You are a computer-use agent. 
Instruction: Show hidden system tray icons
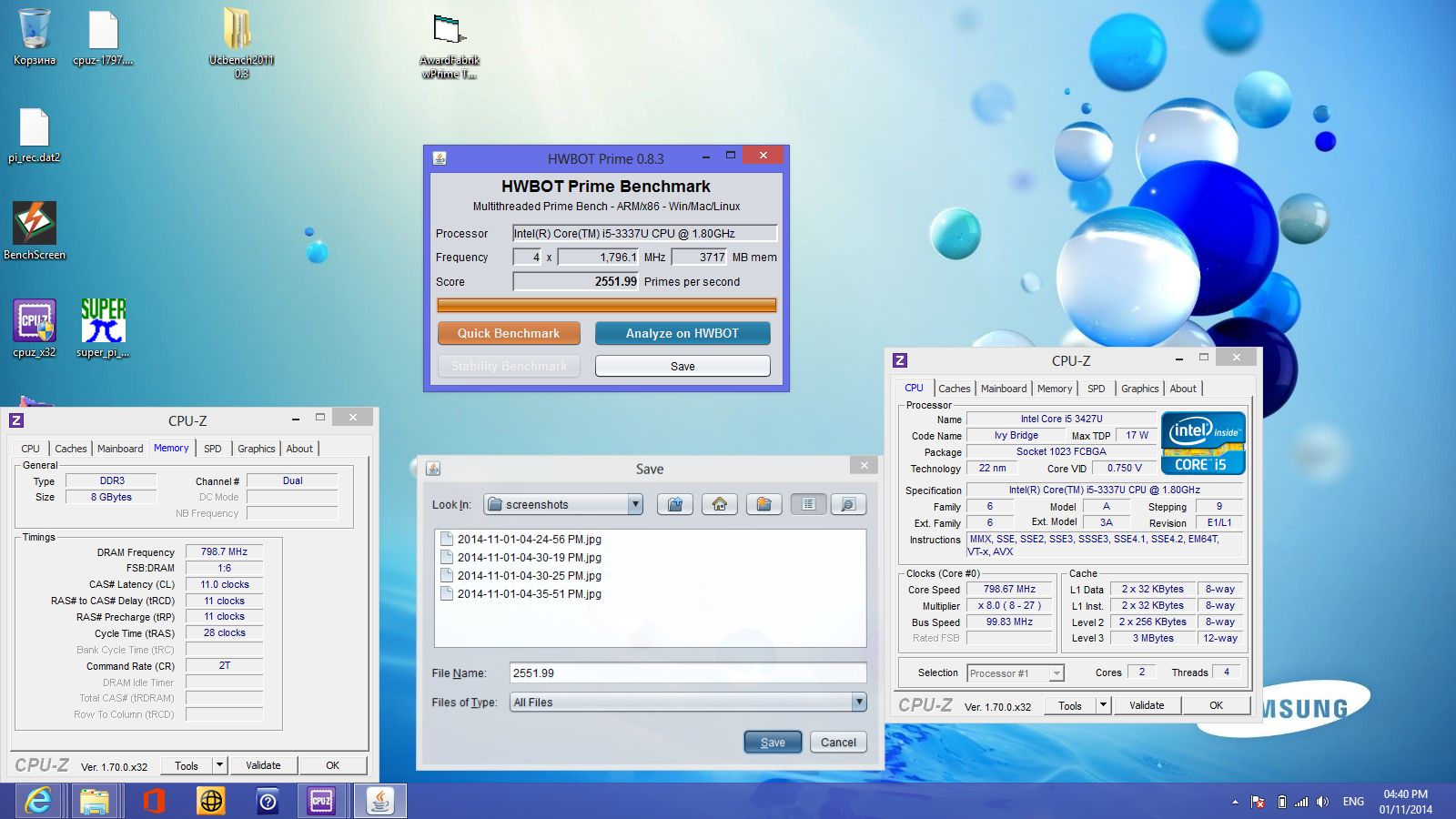pyautogui.click(x=1235, y=802)
